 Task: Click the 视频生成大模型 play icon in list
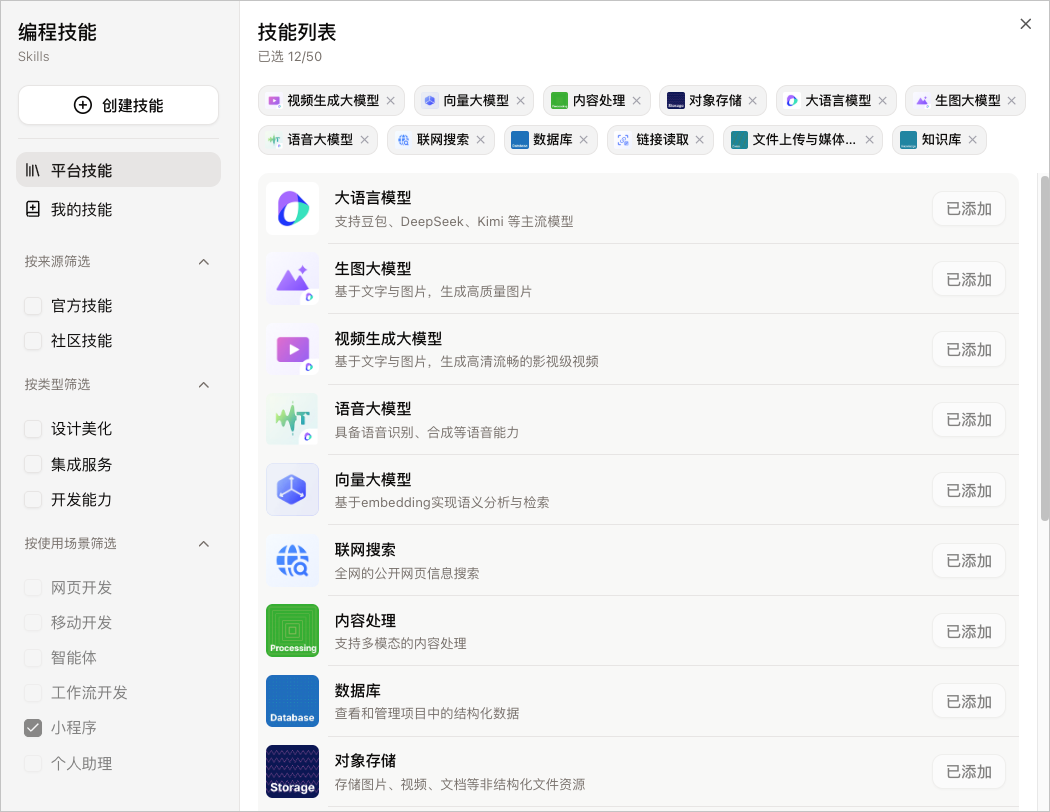[293, 349]
